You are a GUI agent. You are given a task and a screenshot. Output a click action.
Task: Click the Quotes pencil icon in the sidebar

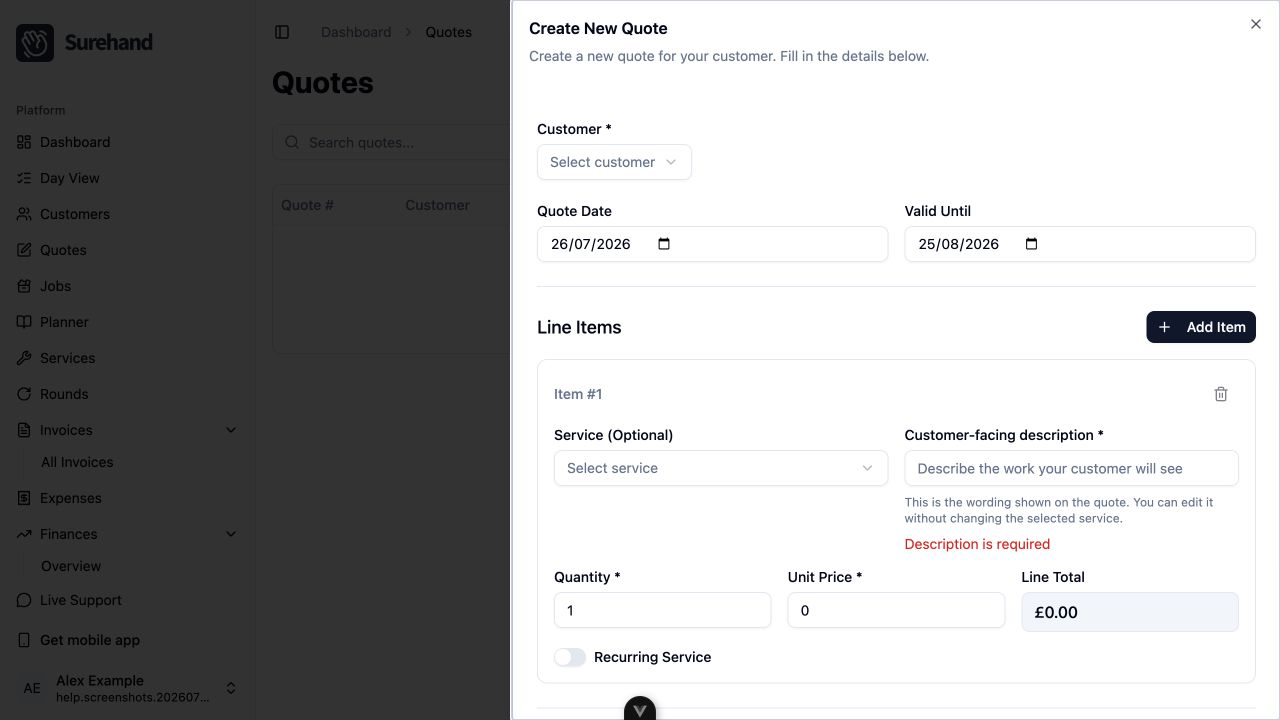coord(24,250)
